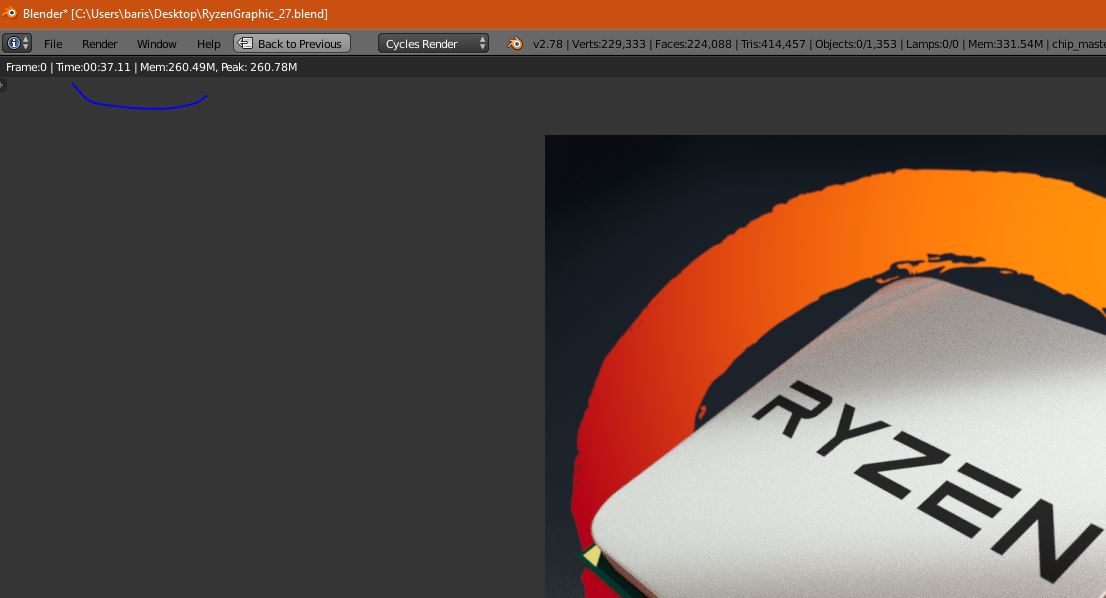Click the Blender logo in the info header
This screenshot has width=1106, height=598.
click(x=516, y=43)
